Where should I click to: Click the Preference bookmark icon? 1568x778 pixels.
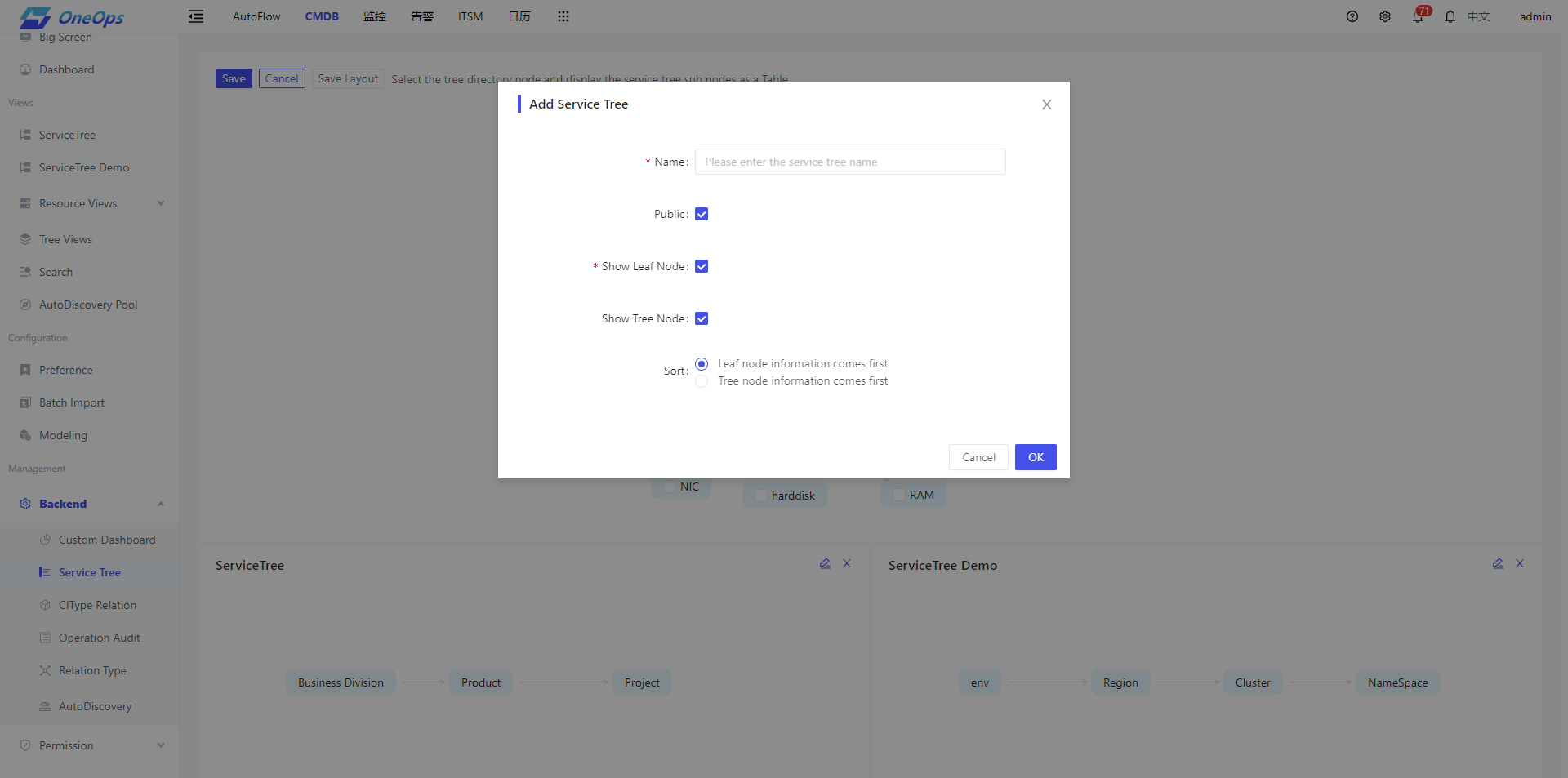click(25, 370)
